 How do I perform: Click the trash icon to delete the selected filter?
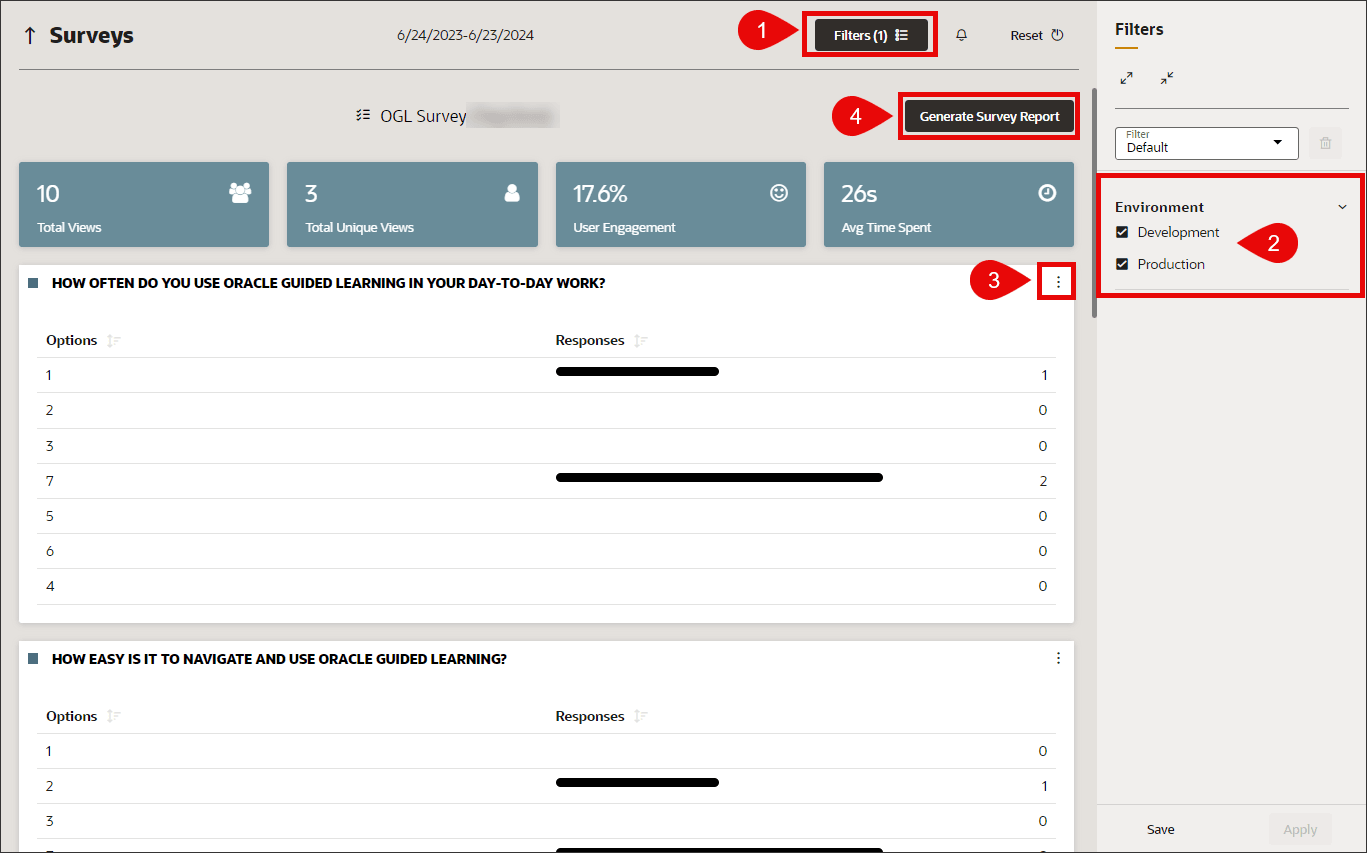(x=1325, y=143)
